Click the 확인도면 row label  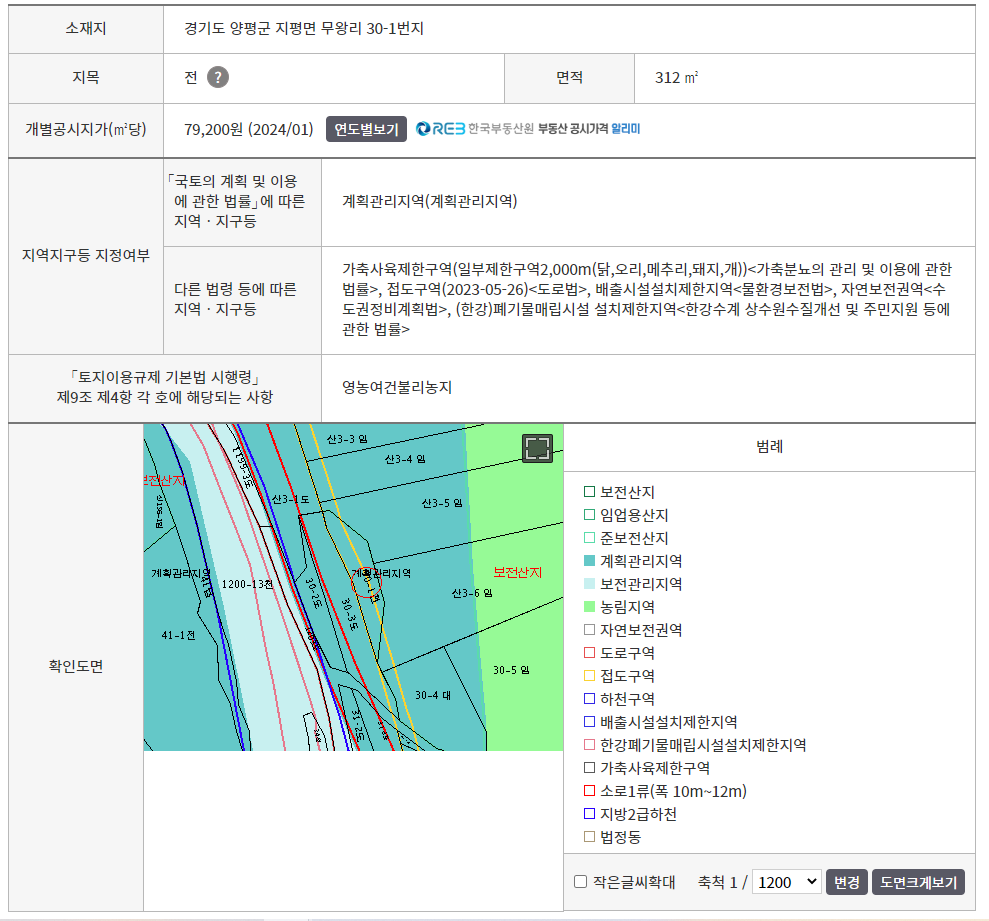[x=76, y=667]
